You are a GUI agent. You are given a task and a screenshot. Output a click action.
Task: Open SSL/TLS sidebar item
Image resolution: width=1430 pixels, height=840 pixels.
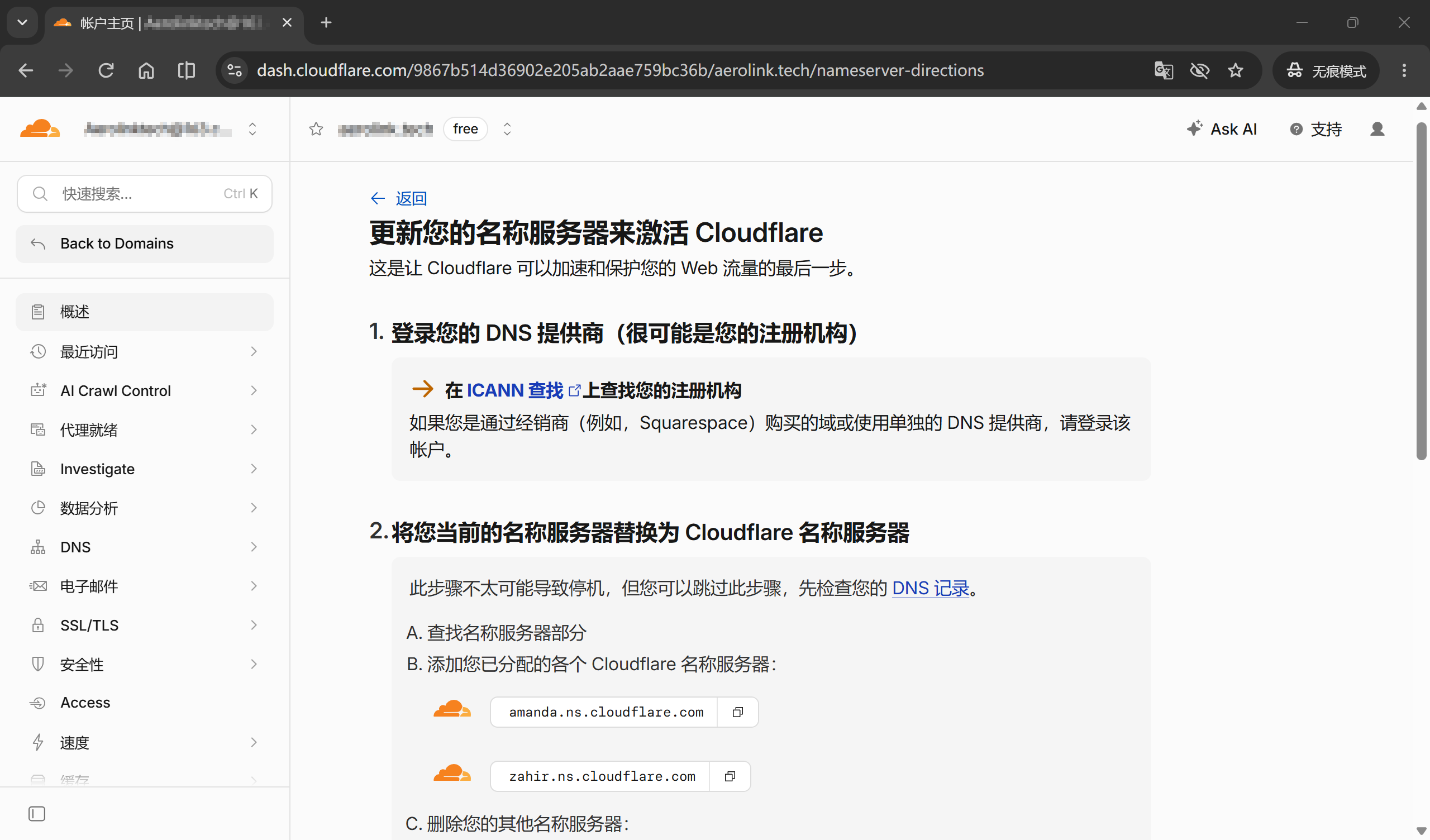click(145, 626)
